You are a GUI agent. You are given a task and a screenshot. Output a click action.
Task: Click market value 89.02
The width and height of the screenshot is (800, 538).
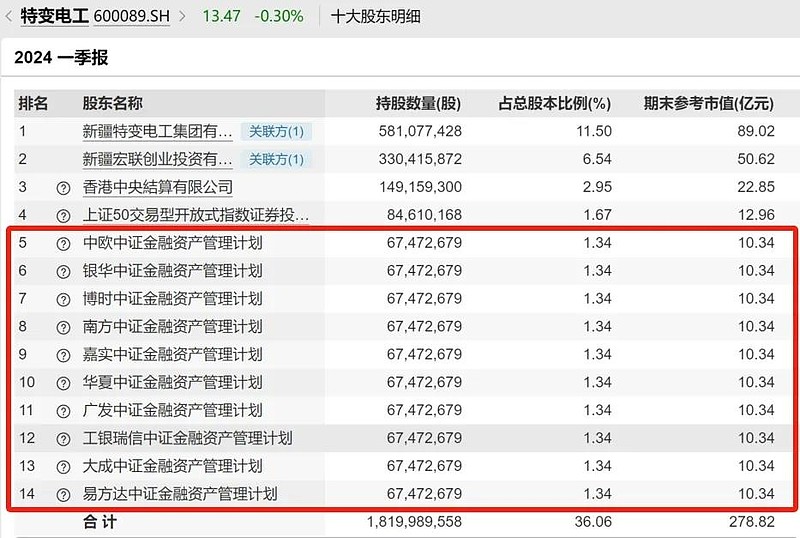pyautogui.click(x=756, y=131)
